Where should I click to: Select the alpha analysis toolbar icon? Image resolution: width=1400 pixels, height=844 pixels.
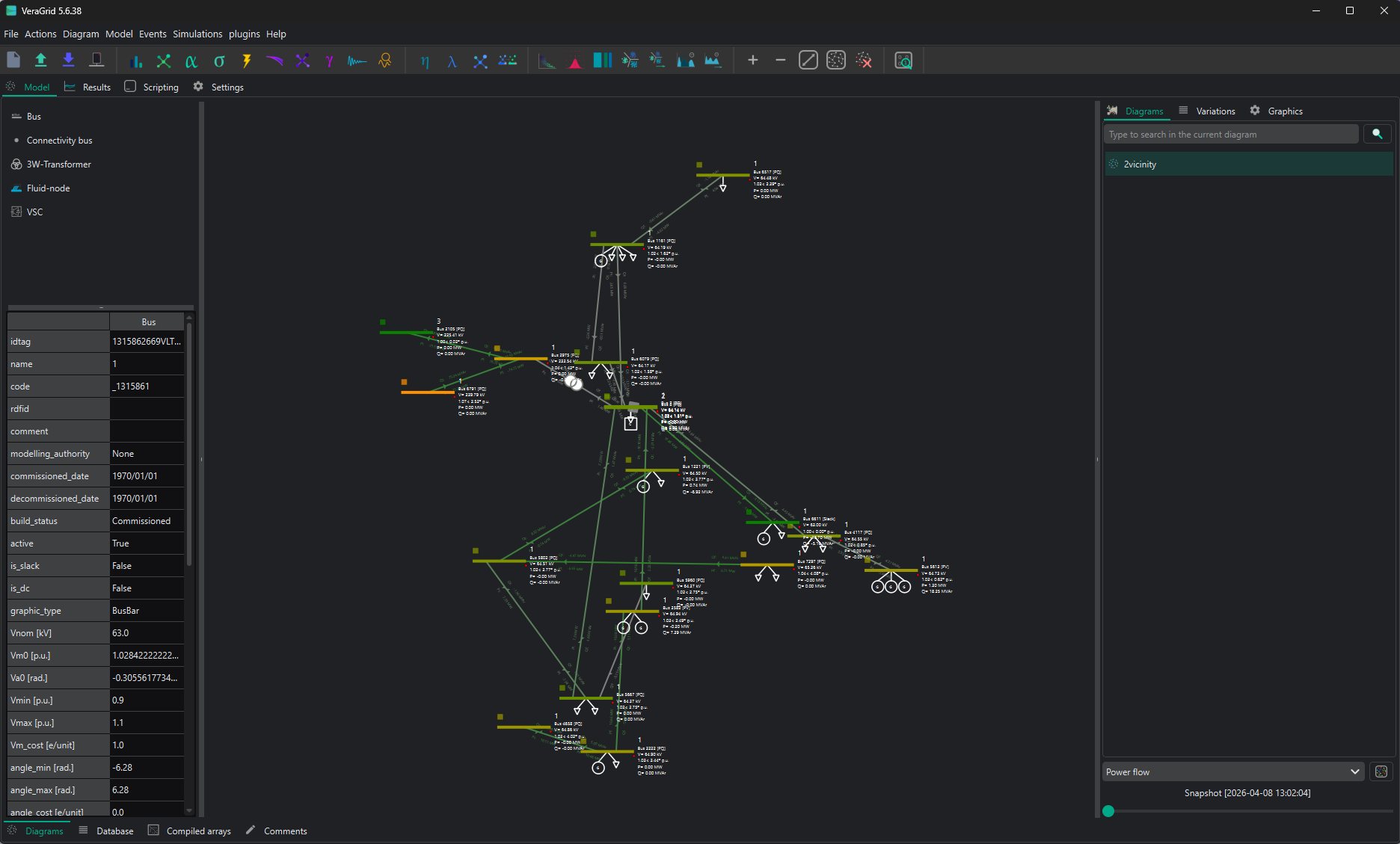[x=191, y=61]
